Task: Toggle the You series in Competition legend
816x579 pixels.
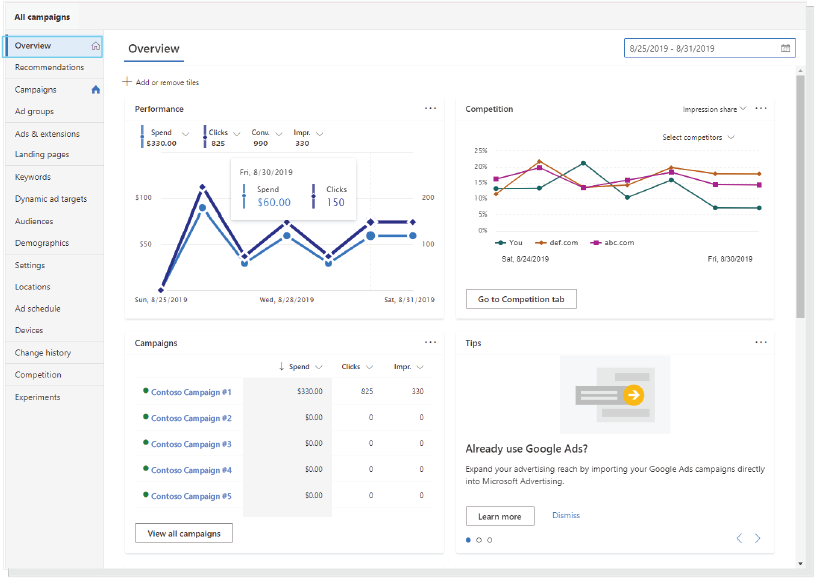Action: coord(509,242)
